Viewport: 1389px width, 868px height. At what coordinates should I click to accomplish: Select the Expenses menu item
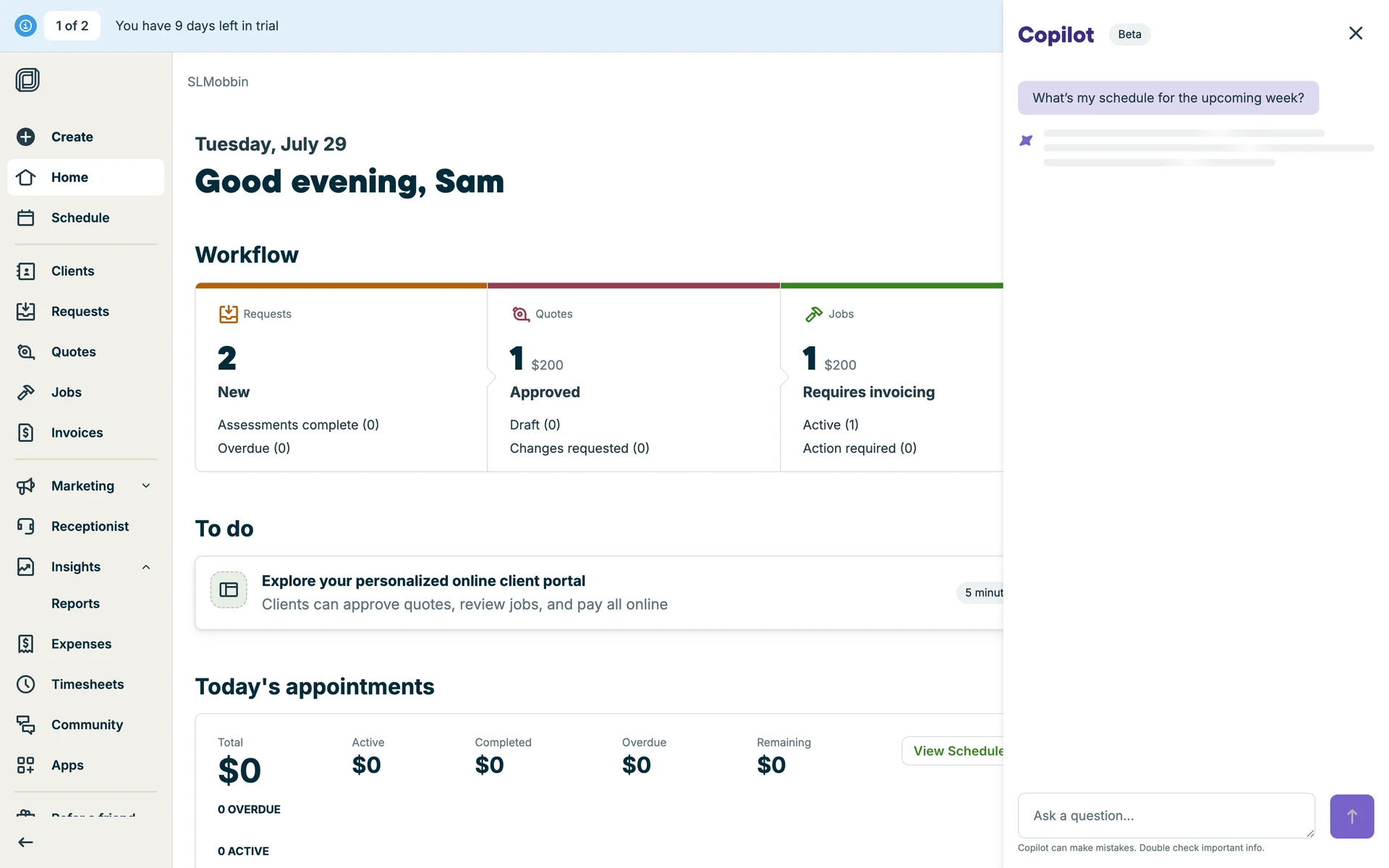pyautogui.click(x=81, y=644)
